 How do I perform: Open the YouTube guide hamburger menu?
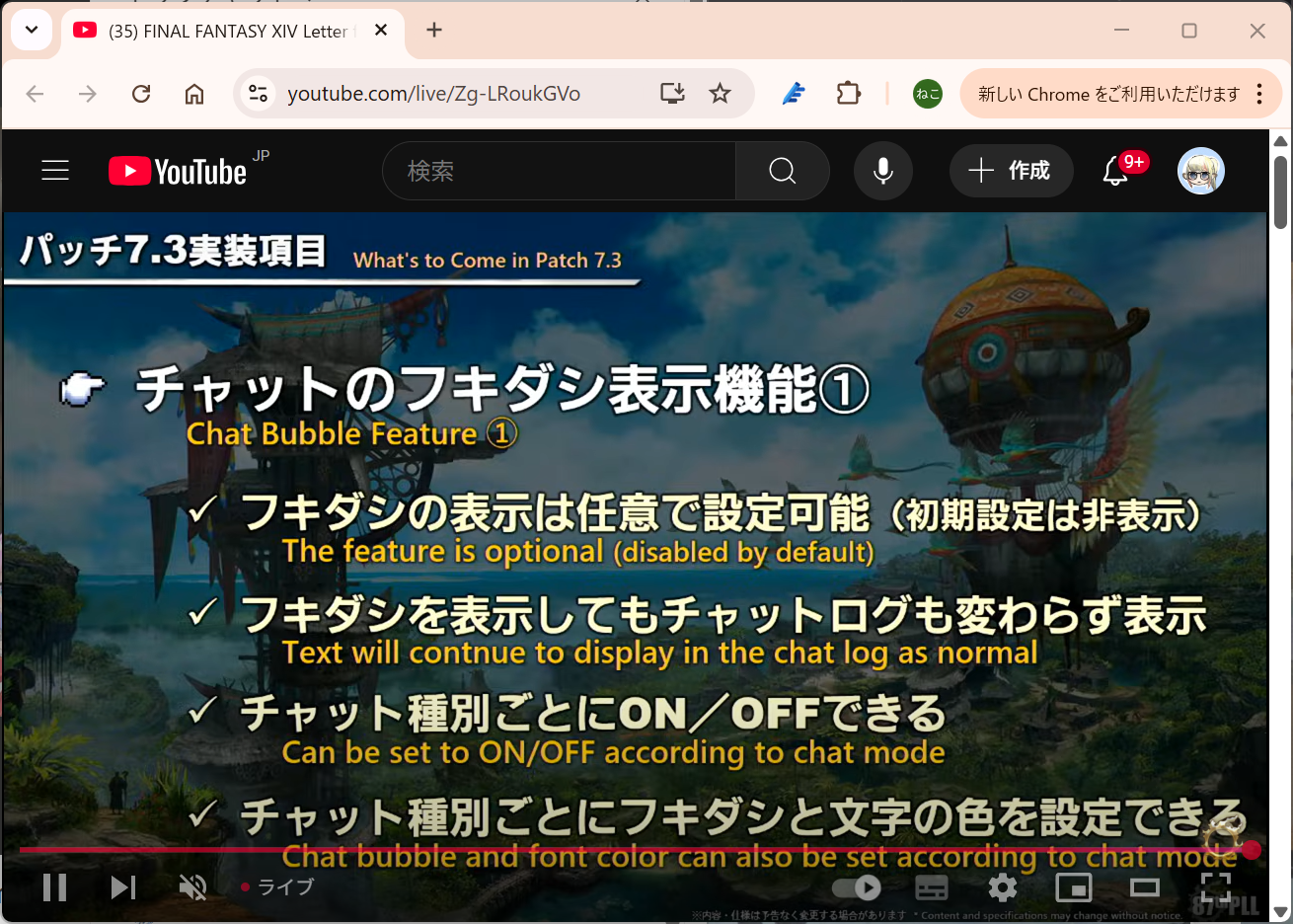point(55,171)
